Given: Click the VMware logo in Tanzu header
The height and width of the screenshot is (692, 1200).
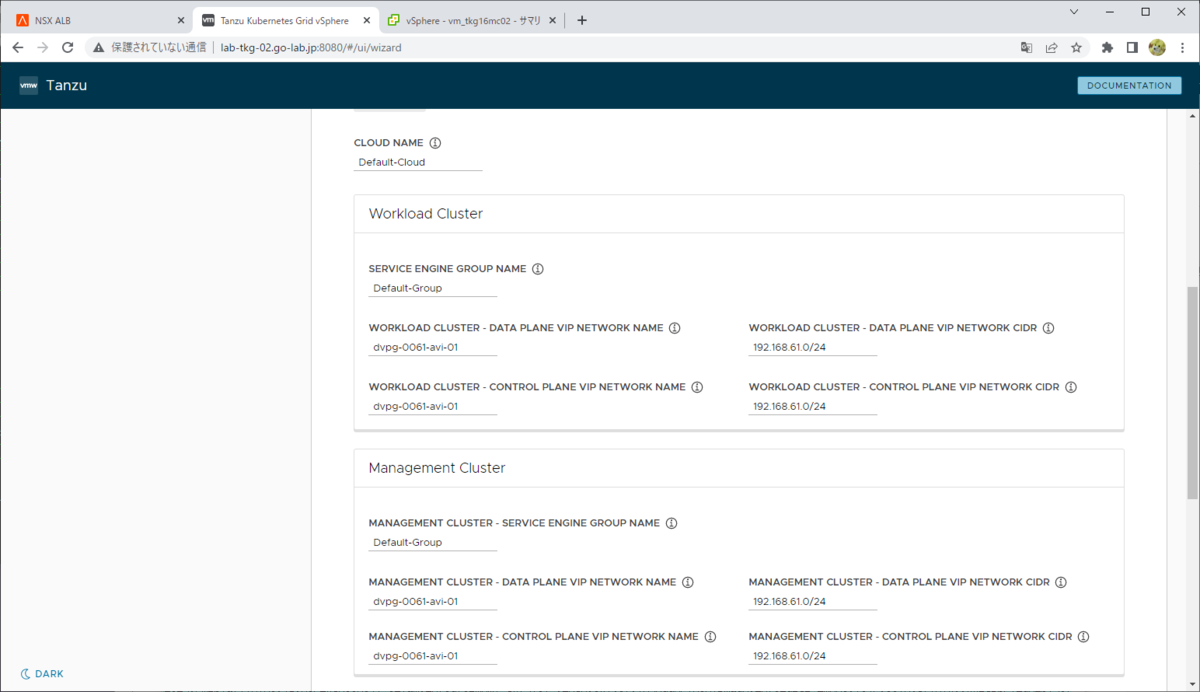Looking at the screenshot, I should [29, 86].
